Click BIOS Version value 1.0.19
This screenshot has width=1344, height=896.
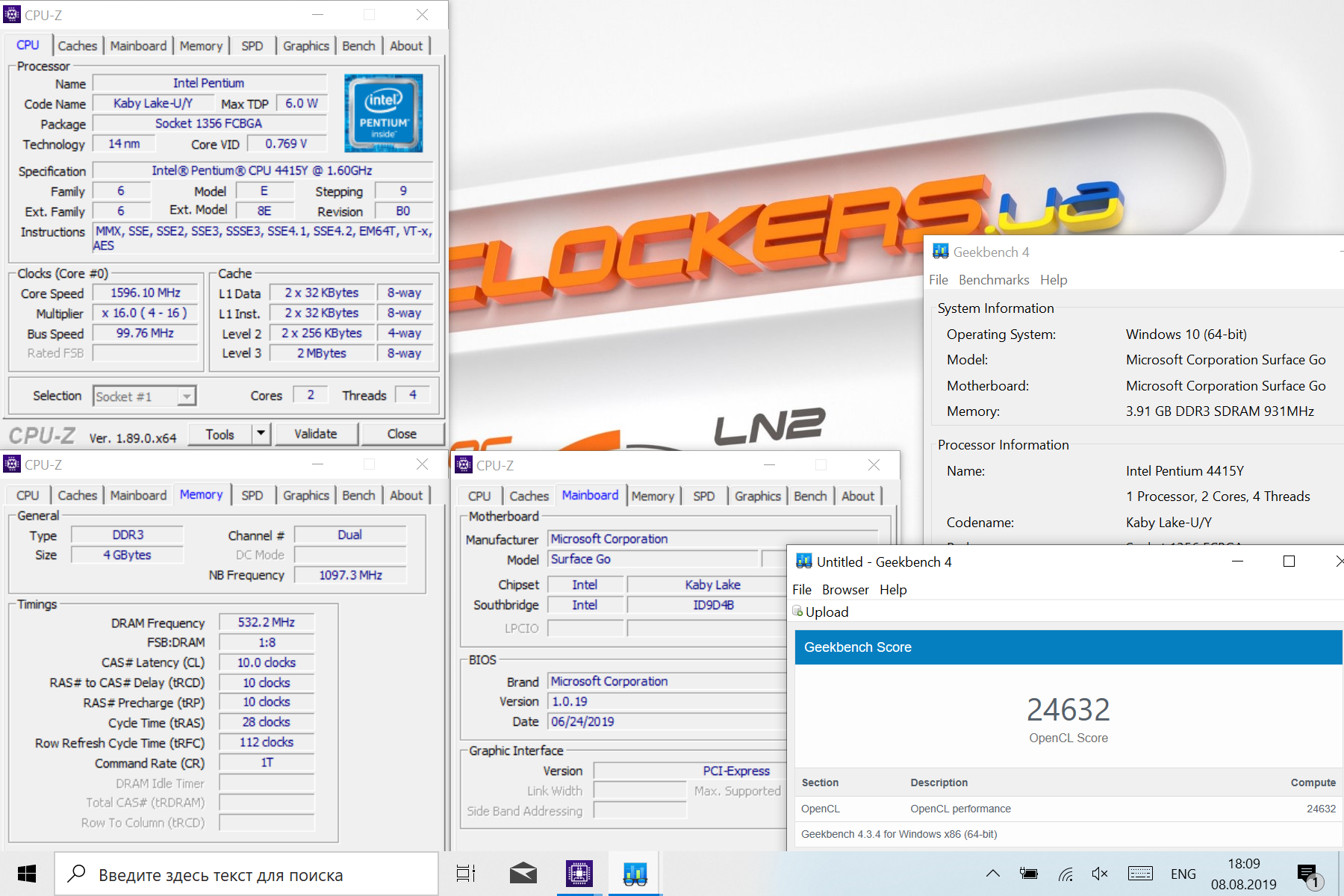tap(668, 701)
